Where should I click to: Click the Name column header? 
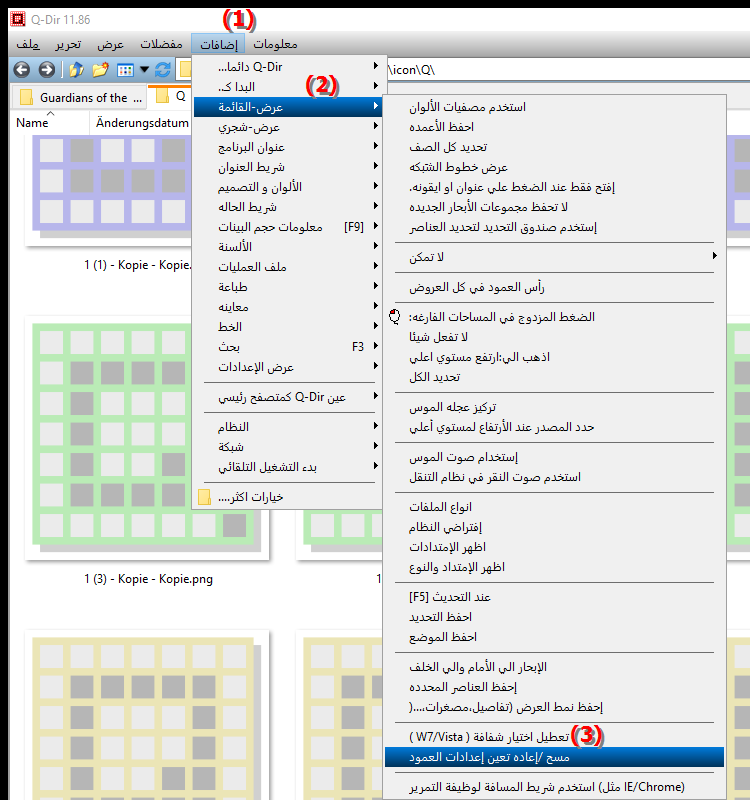click(33, 123)
